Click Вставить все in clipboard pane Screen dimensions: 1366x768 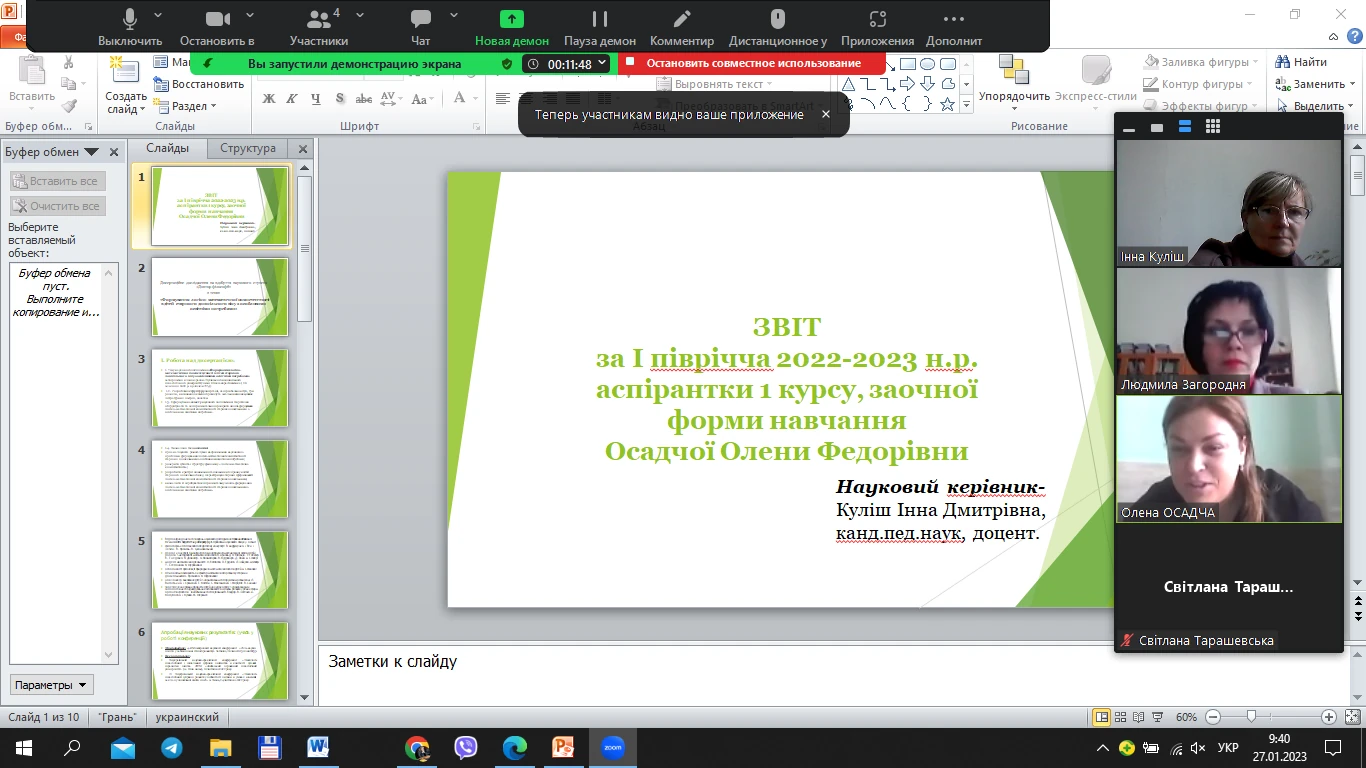[56, 181]
